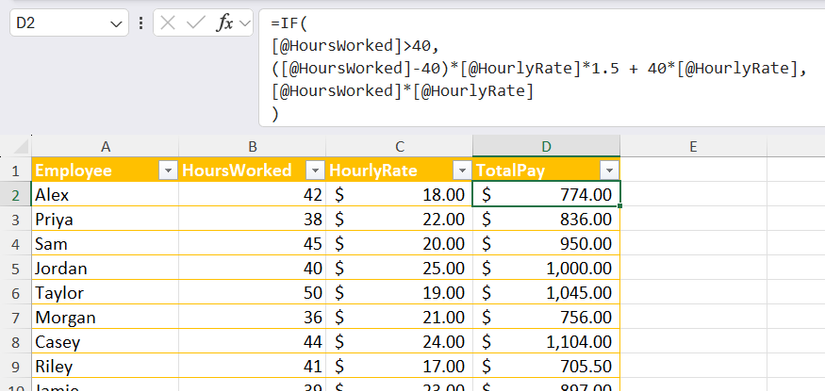Image resolution: width=825 pixels, height=391 pixels.
Task: Click Priya's HourlyRate 22.00
Action: point(399,219)
